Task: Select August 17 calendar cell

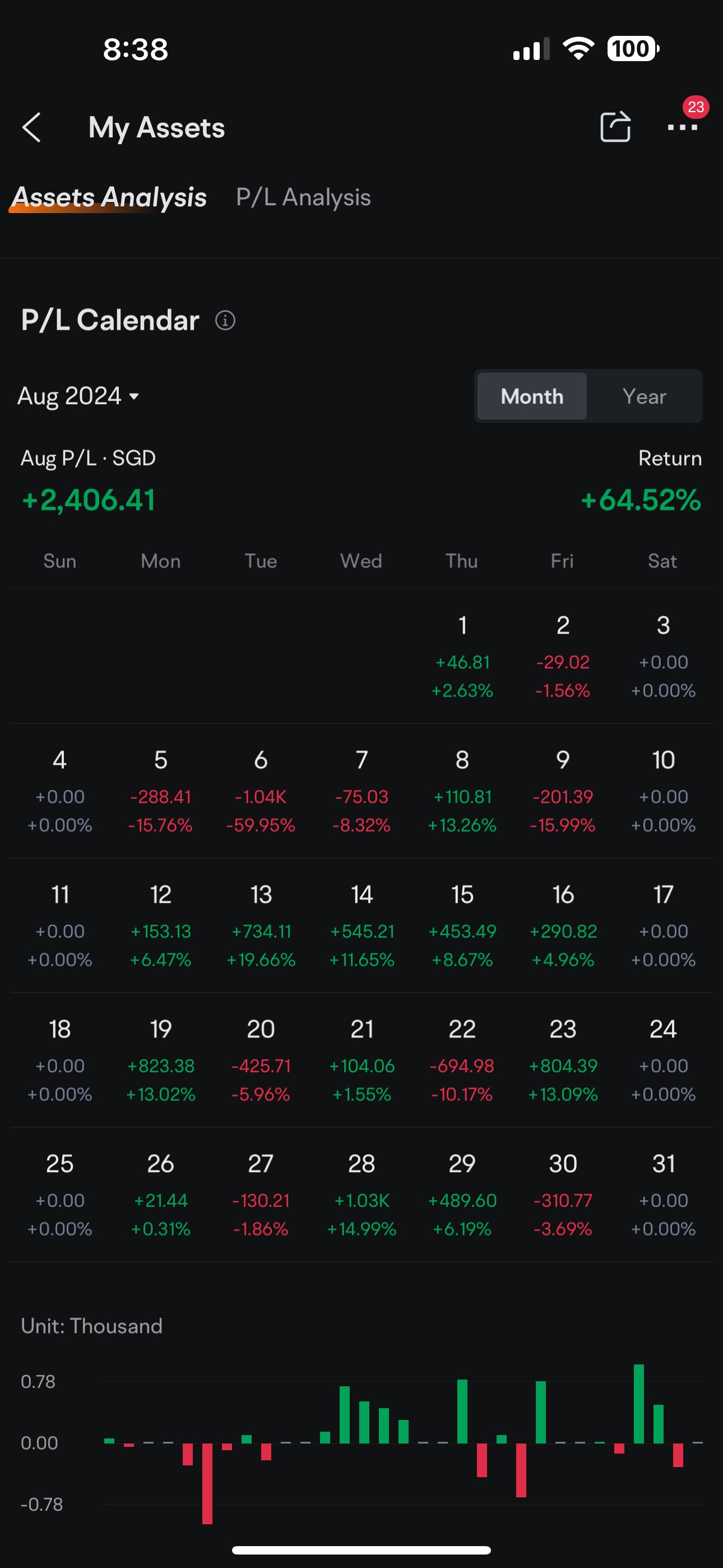Action: click(664, 926)
